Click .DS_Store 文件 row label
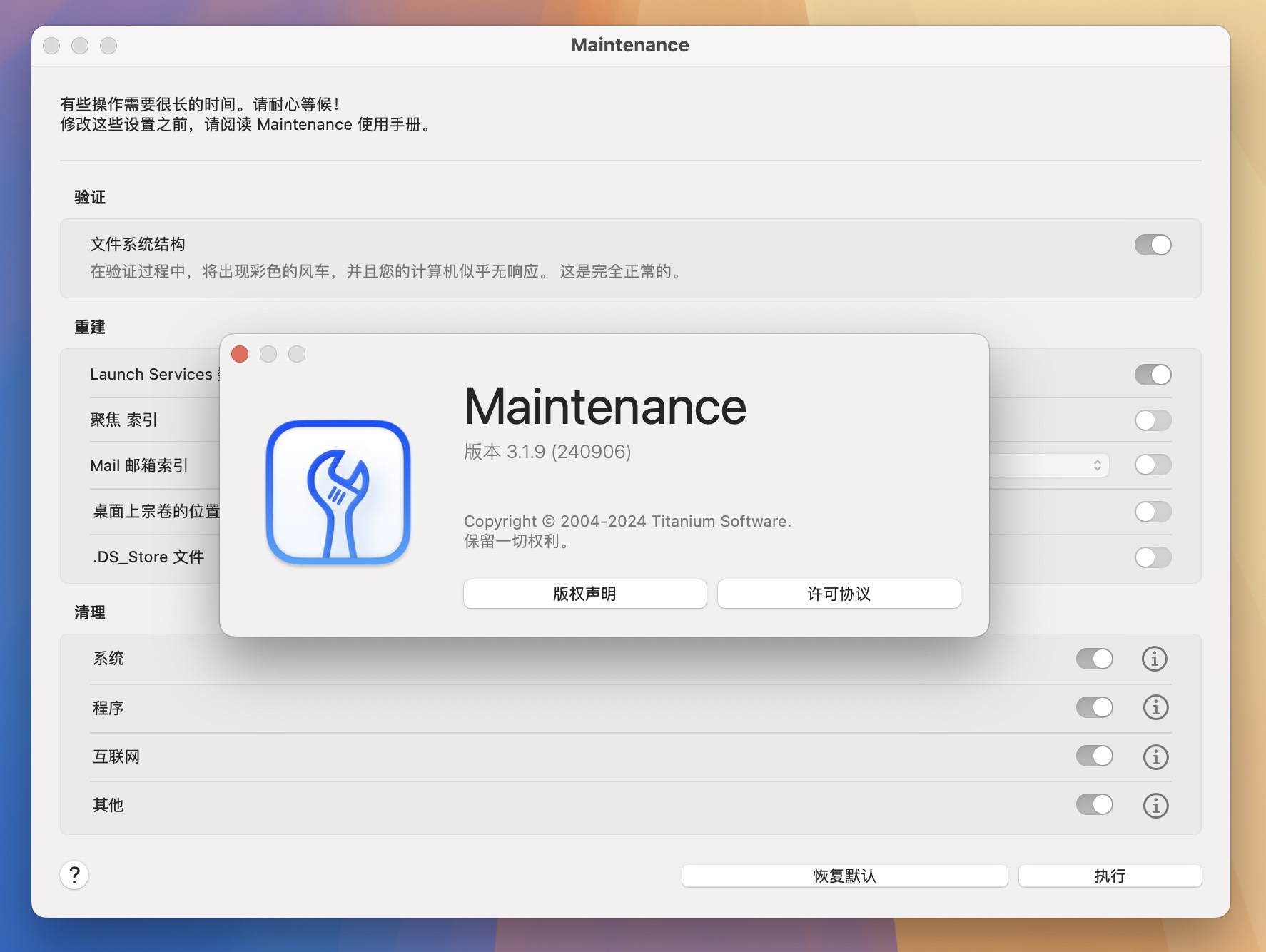The image size is (1266, 952). point(148,557)
